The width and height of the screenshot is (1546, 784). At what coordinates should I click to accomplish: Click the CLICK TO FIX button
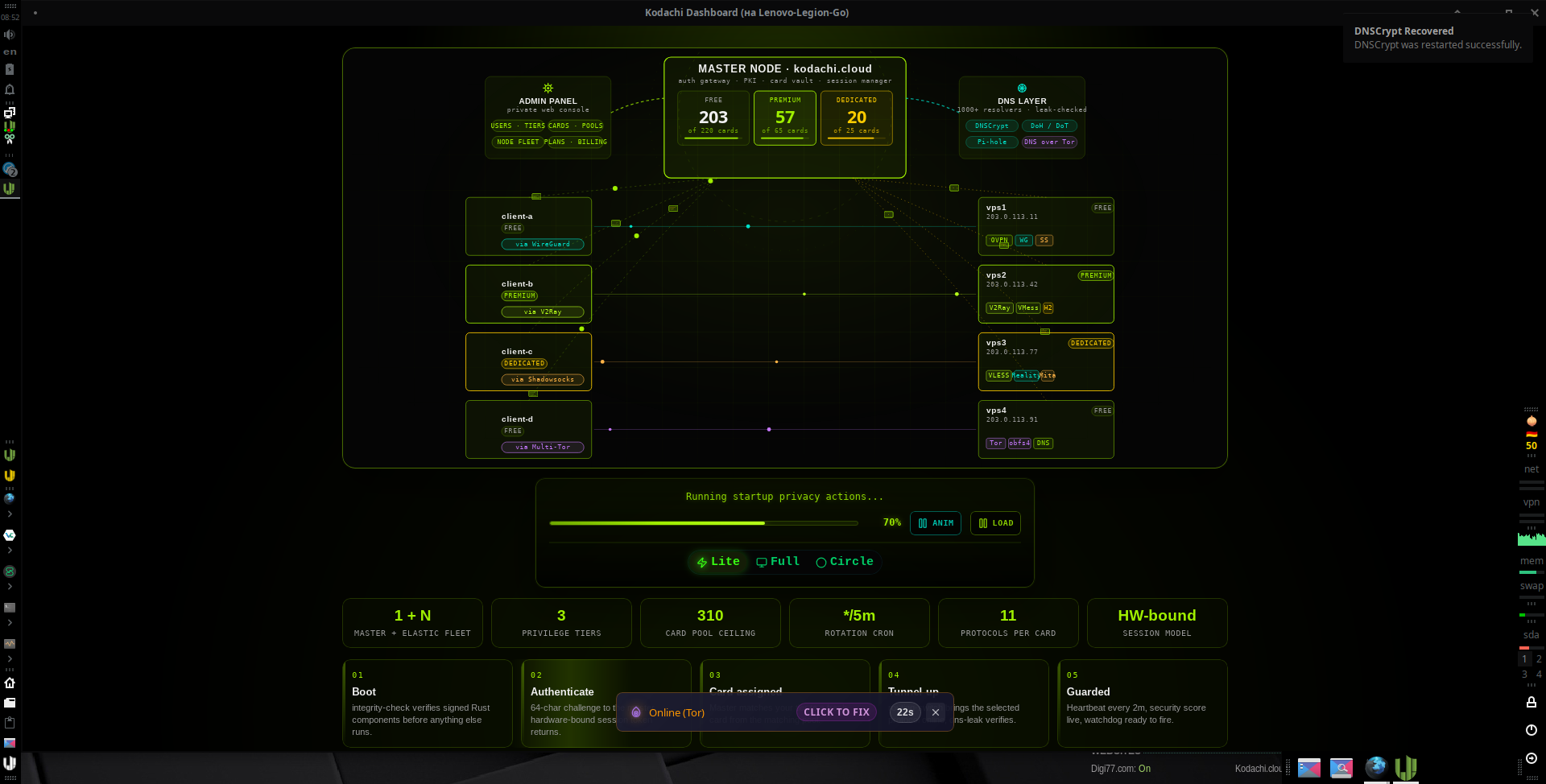coord(837,712)
